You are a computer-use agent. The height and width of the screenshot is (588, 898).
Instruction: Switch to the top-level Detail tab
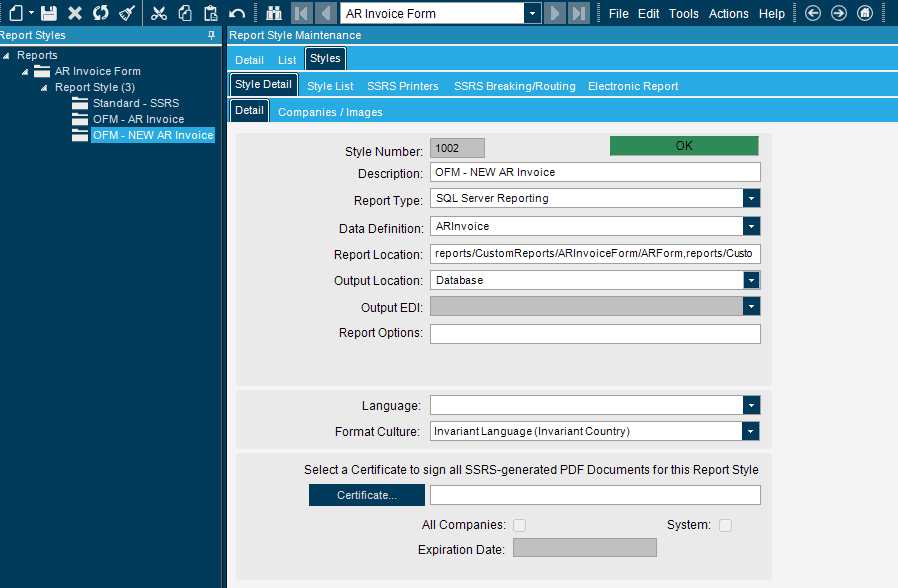[x=249, y=60]
